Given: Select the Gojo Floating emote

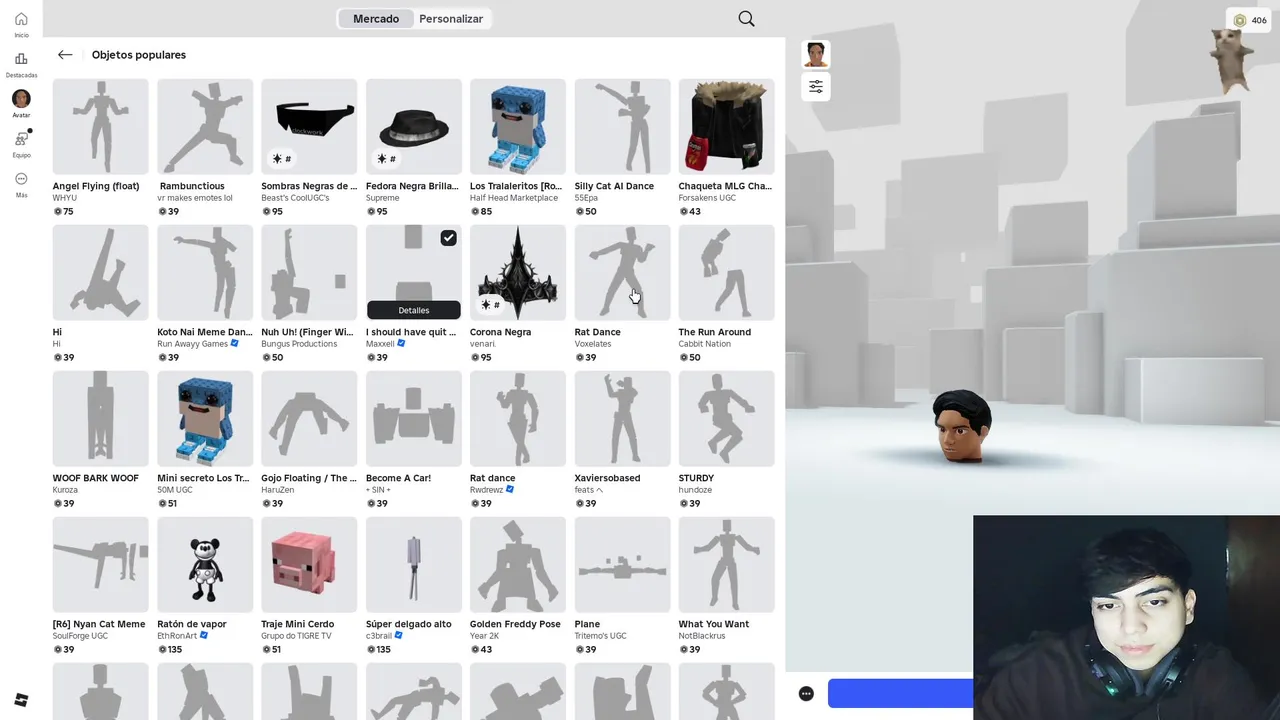Looking at the screenshot, I should click(309, 419).
